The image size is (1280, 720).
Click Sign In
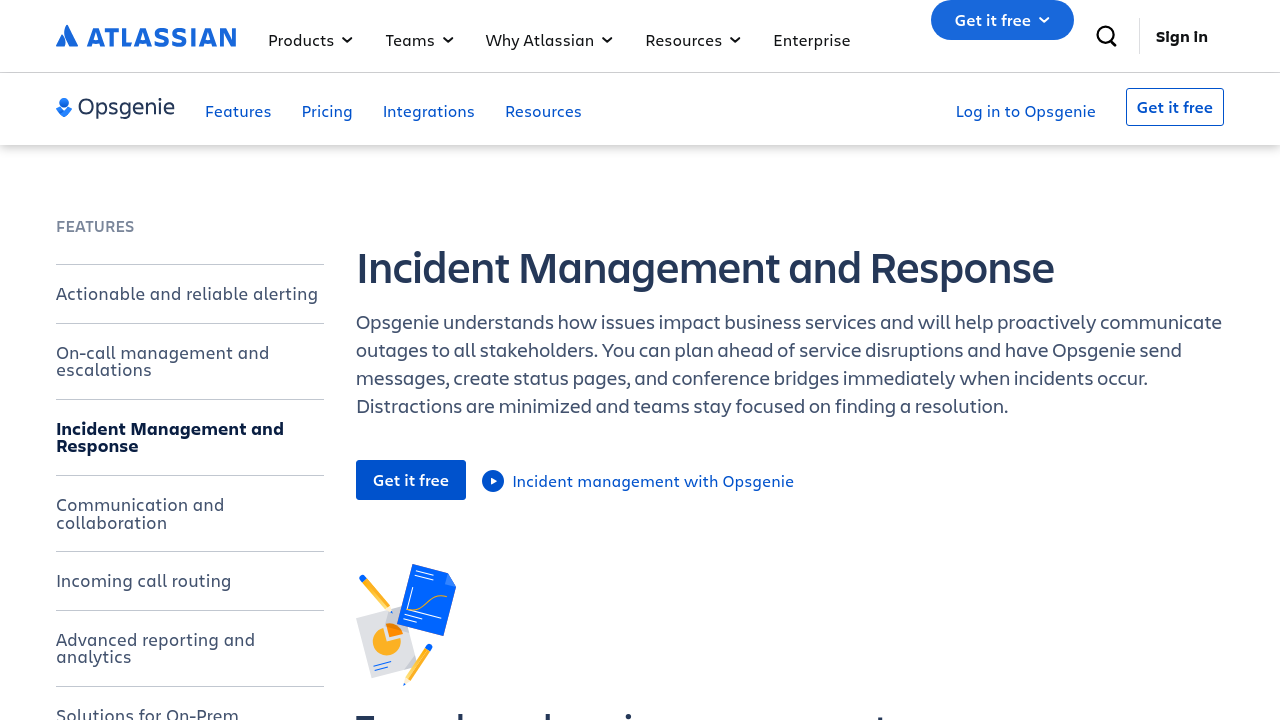coord(1181,37)
